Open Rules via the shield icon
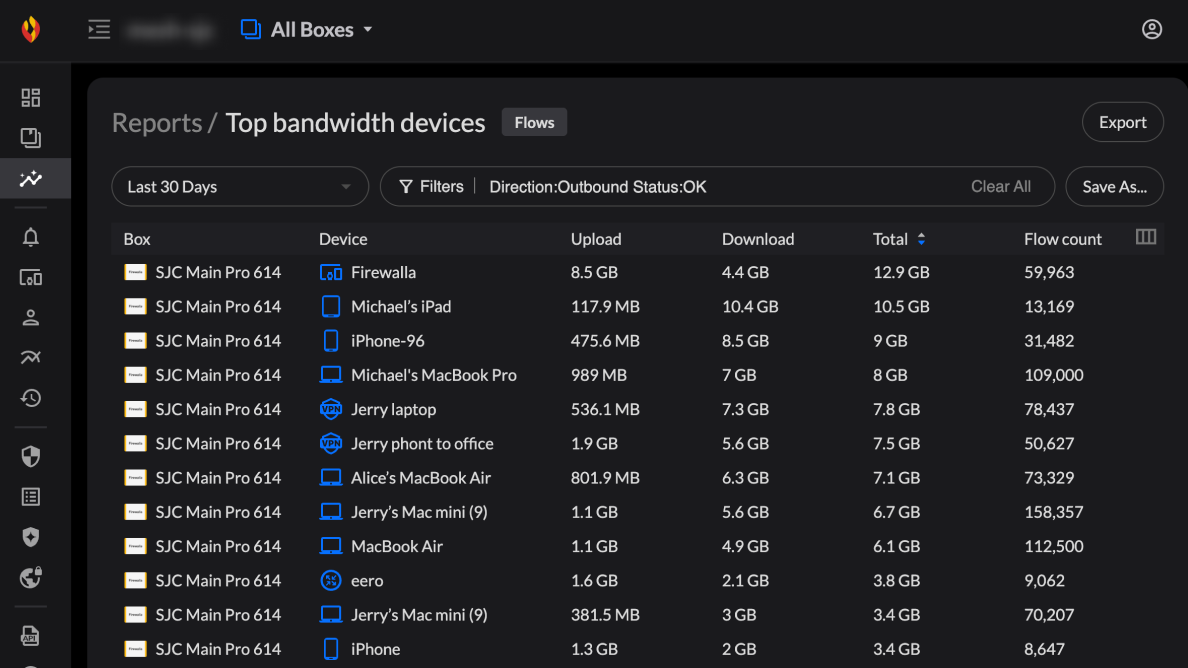1188x668 pixels. tap(30, 456)
